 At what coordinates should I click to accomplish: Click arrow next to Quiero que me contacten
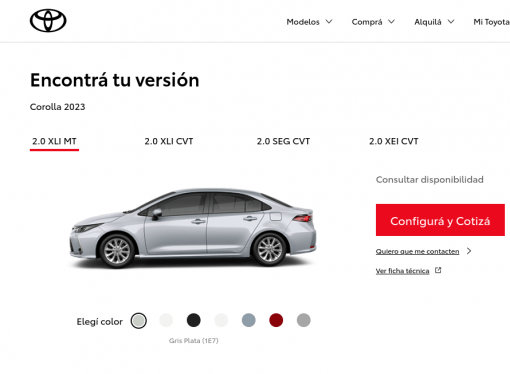pyautogui.click(x=469, y=251)
